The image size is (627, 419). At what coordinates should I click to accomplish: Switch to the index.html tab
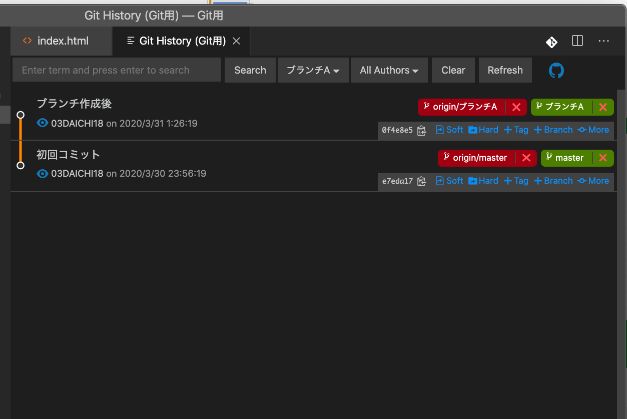pyautogui.click(x=61, y=41)
